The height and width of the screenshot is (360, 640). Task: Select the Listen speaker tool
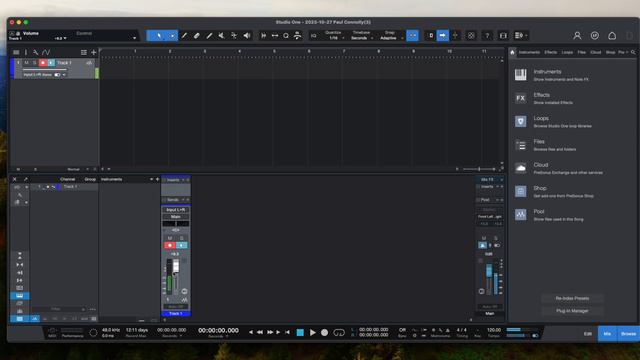click(x=247, y=36)
